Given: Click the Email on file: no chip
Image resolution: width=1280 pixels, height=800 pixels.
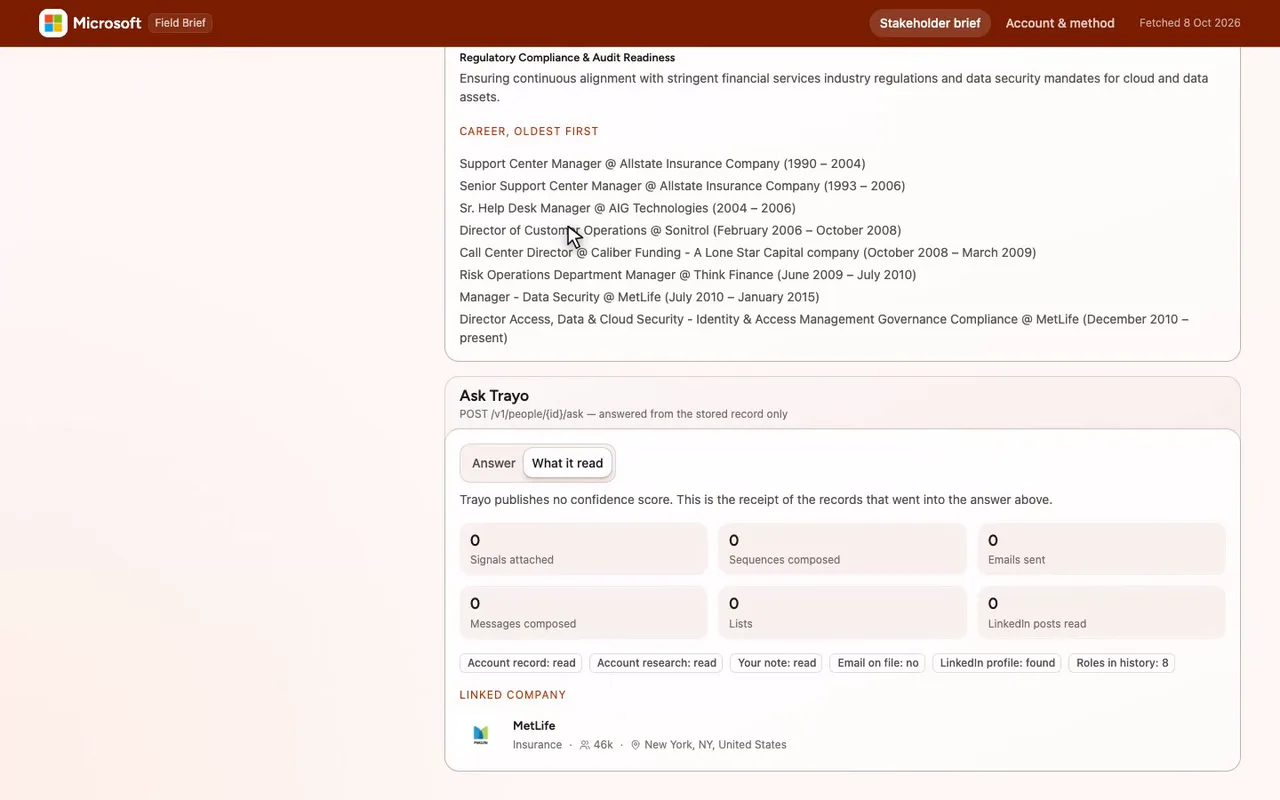Looking at the screenshot, I should click(x=878, y=663).
